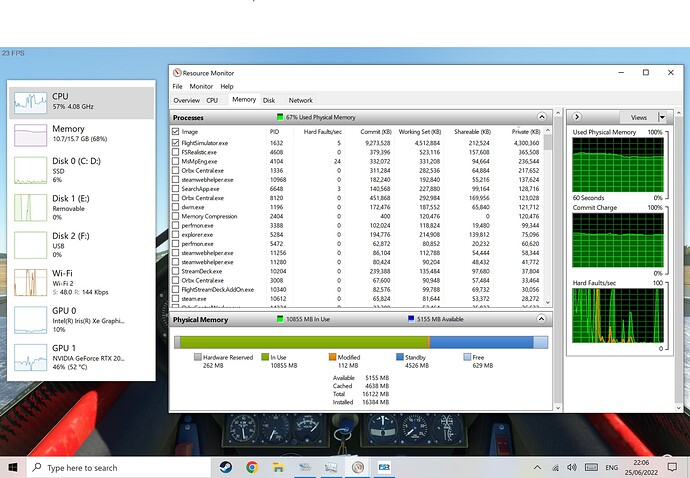The width and height of the screenshot is (690, 478).
Task: Open Google Chrome from the taskbar
Action: click(x=252, y=467)
